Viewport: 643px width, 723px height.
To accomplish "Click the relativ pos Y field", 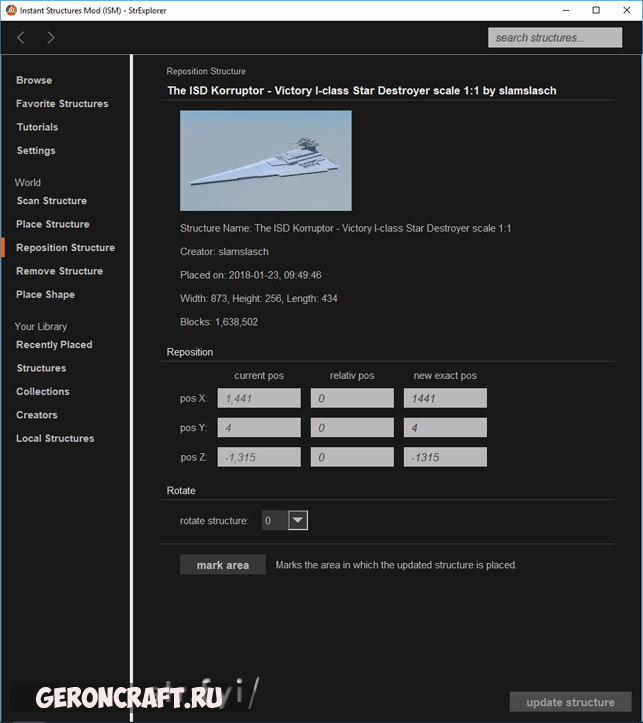I will coord(352,428).
